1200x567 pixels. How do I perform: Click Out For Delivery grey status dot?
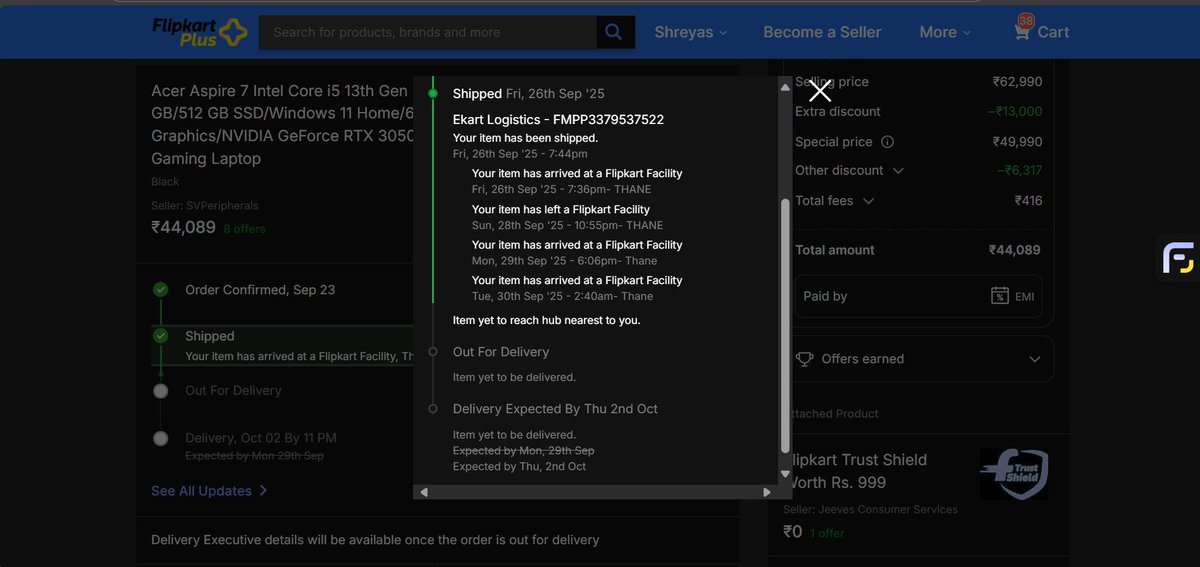click(x=160, y=391)
